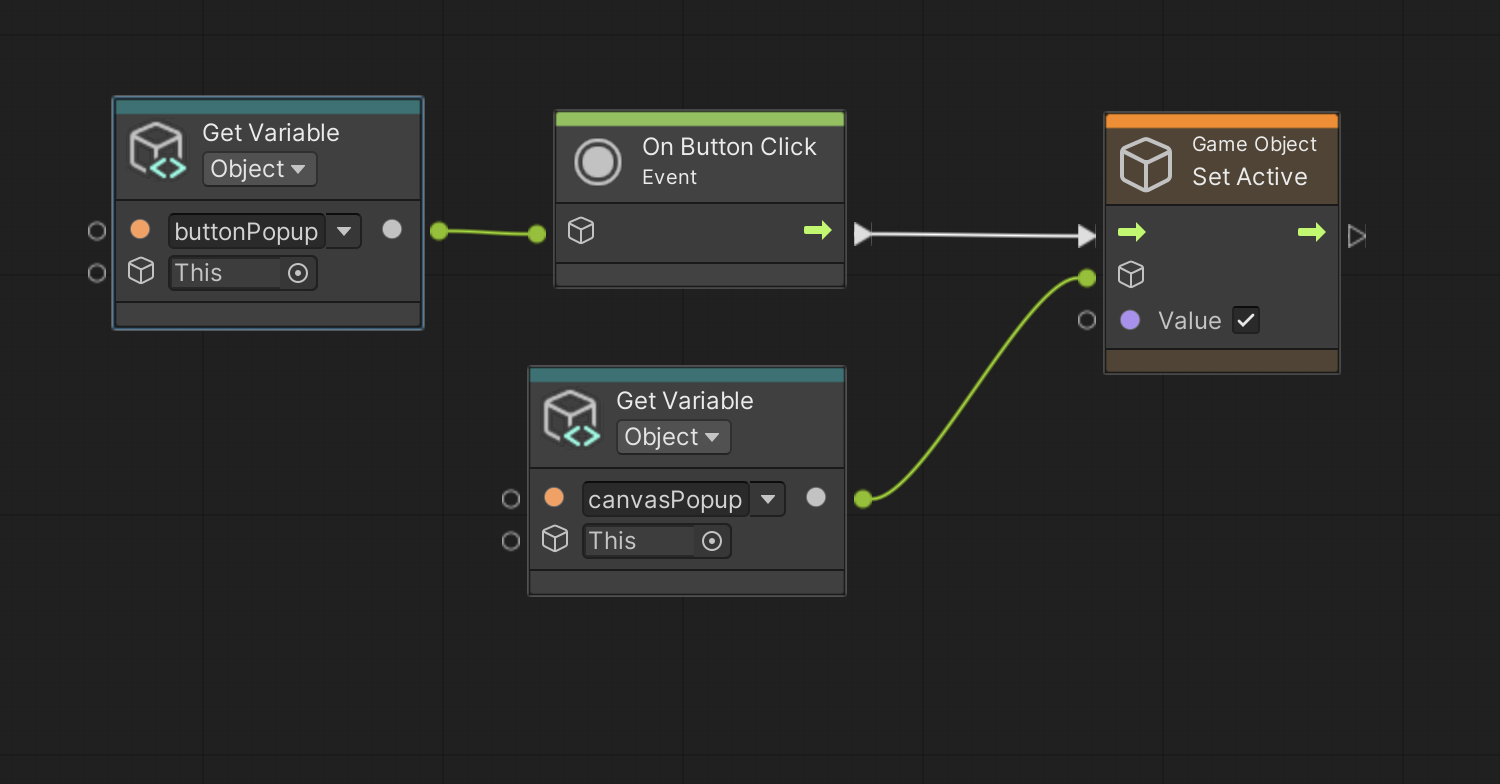Click On Button Click green trigger output arrow
Screen dimensions: 1500x784
(817, 231)
